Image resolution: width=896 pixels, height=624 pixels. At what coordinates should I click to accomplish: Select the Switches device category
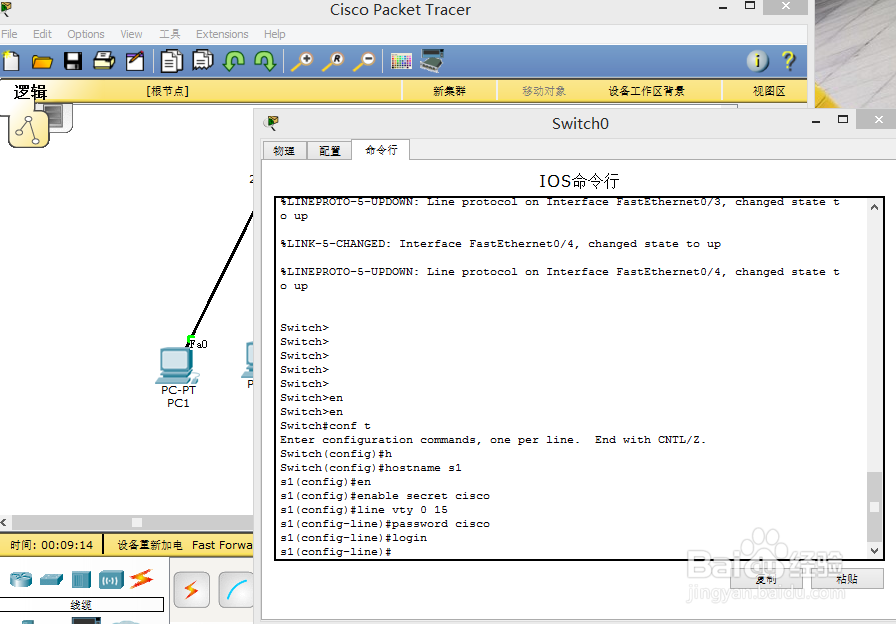[x=51, y=579]
